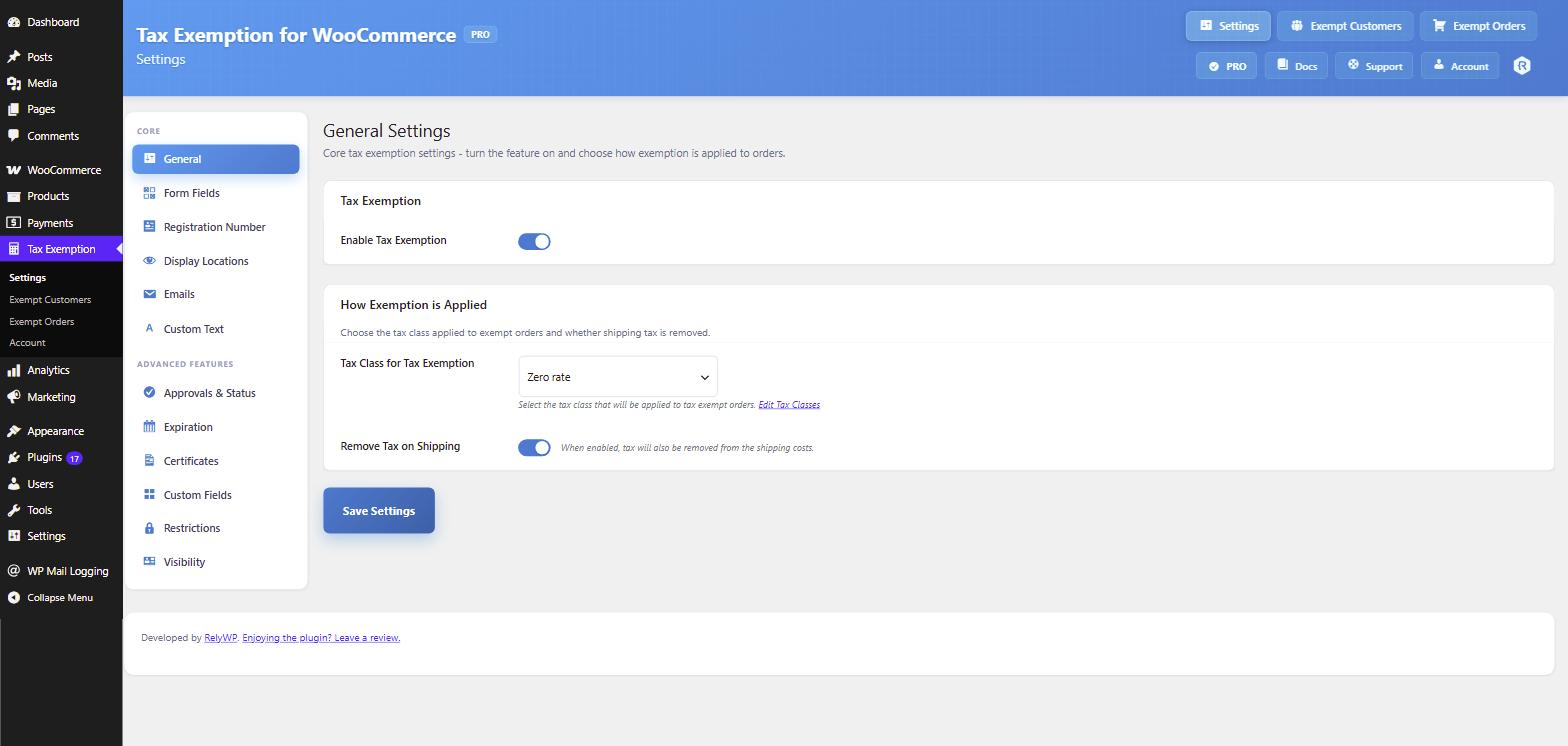This screenshot has height=746, width=1568.
Task: Open the Custom Fields settings section
Action: pos(216,495)
